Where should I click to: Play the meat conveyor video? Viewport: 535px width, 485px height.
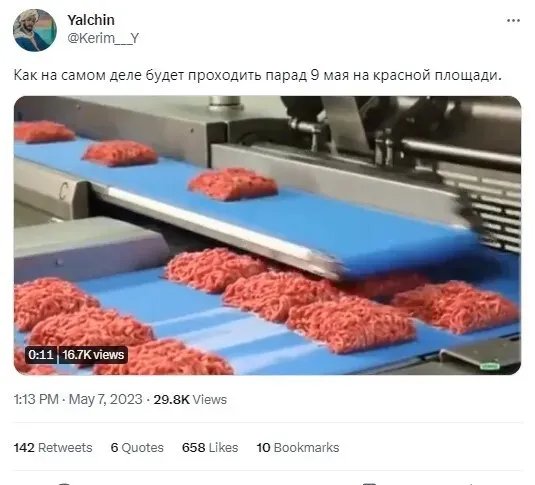click(268, 235)
